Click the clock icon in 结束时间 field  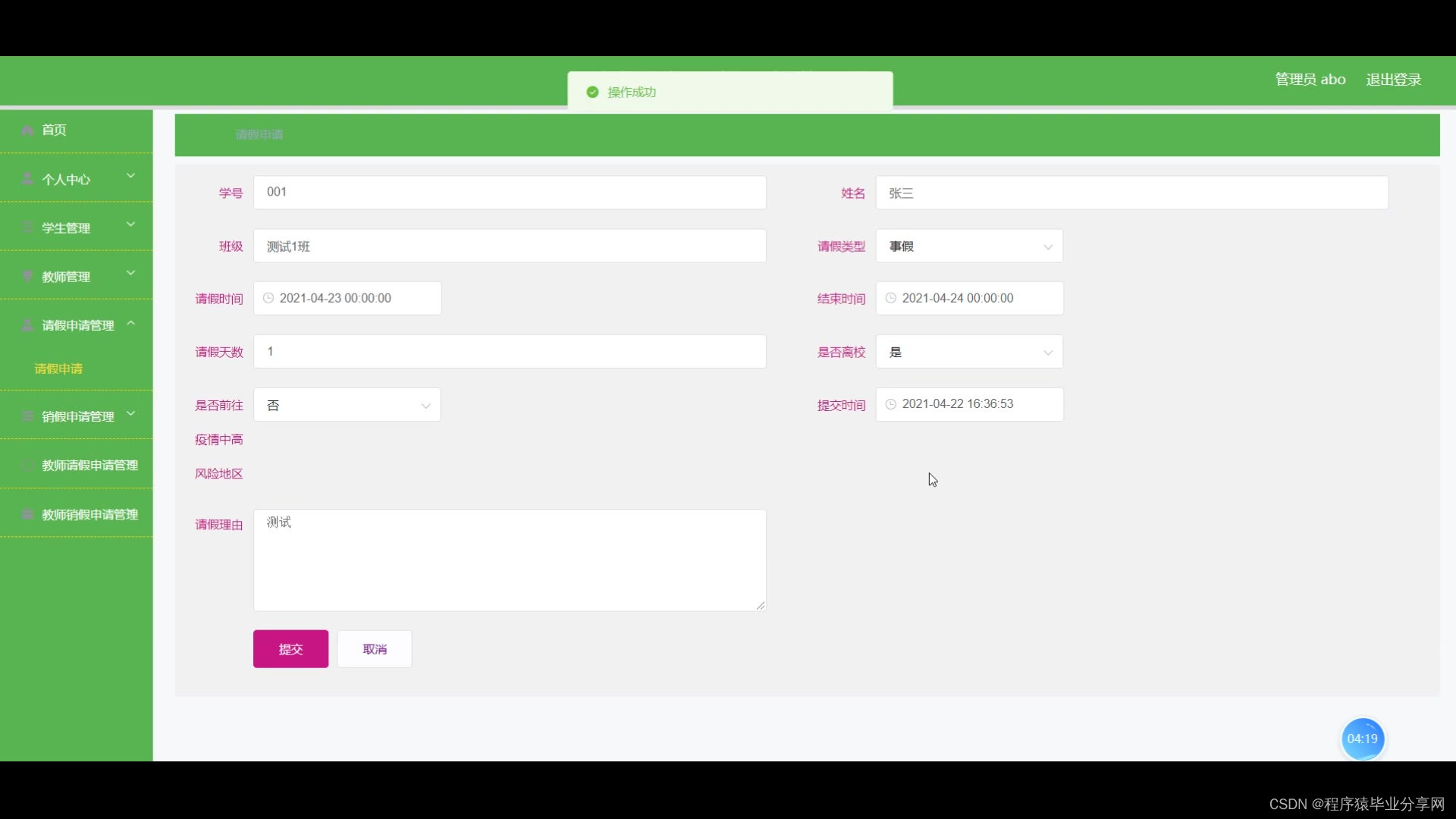891,298
